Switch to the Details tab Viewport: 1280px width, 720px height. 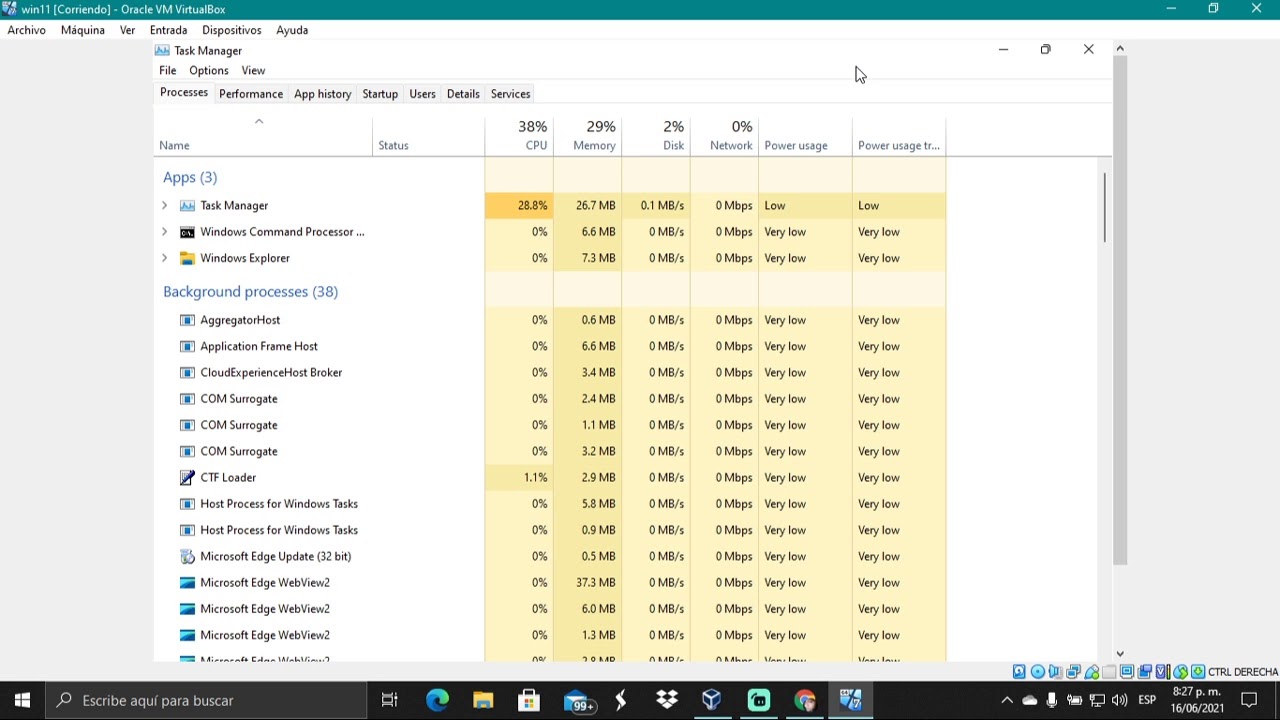click(463, 94)
